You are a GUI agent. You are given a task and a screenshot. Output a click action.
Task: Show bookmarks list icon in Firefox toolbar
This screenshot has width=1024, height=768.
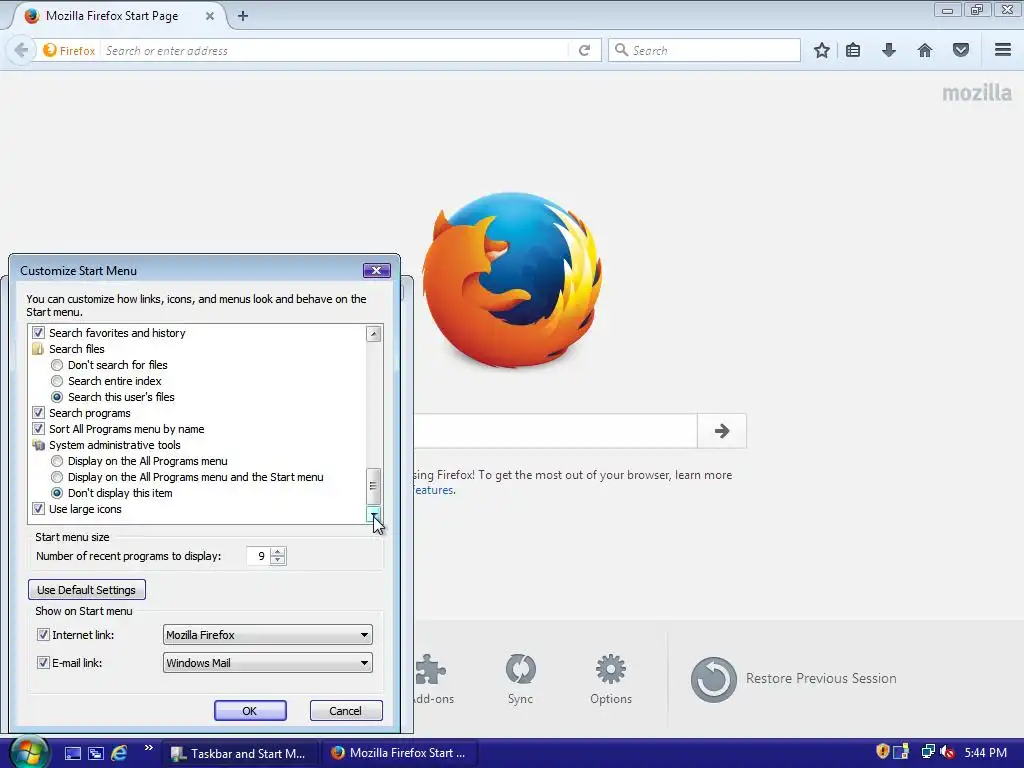click(x=853, y=50)
